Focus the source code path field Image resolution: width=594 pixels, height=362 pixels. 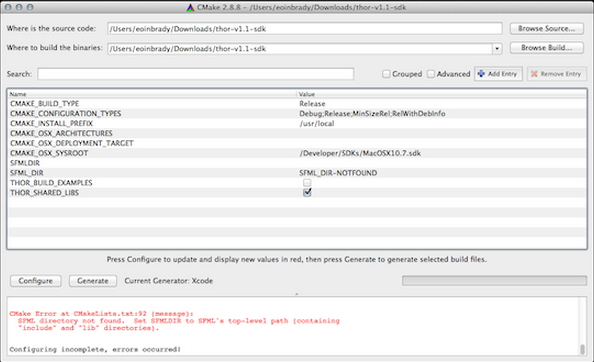305,29
